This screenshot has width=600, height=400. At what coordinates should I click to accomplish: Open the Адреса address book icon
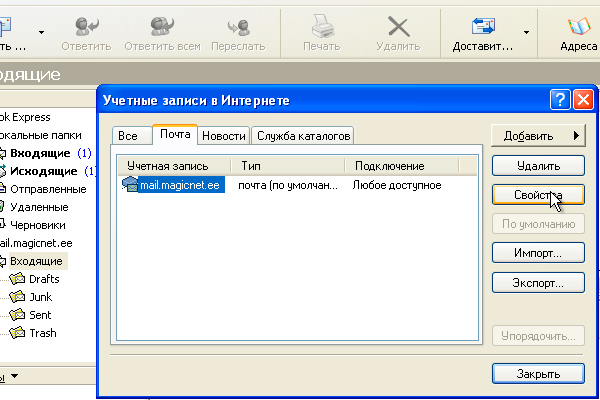point(579,25)
